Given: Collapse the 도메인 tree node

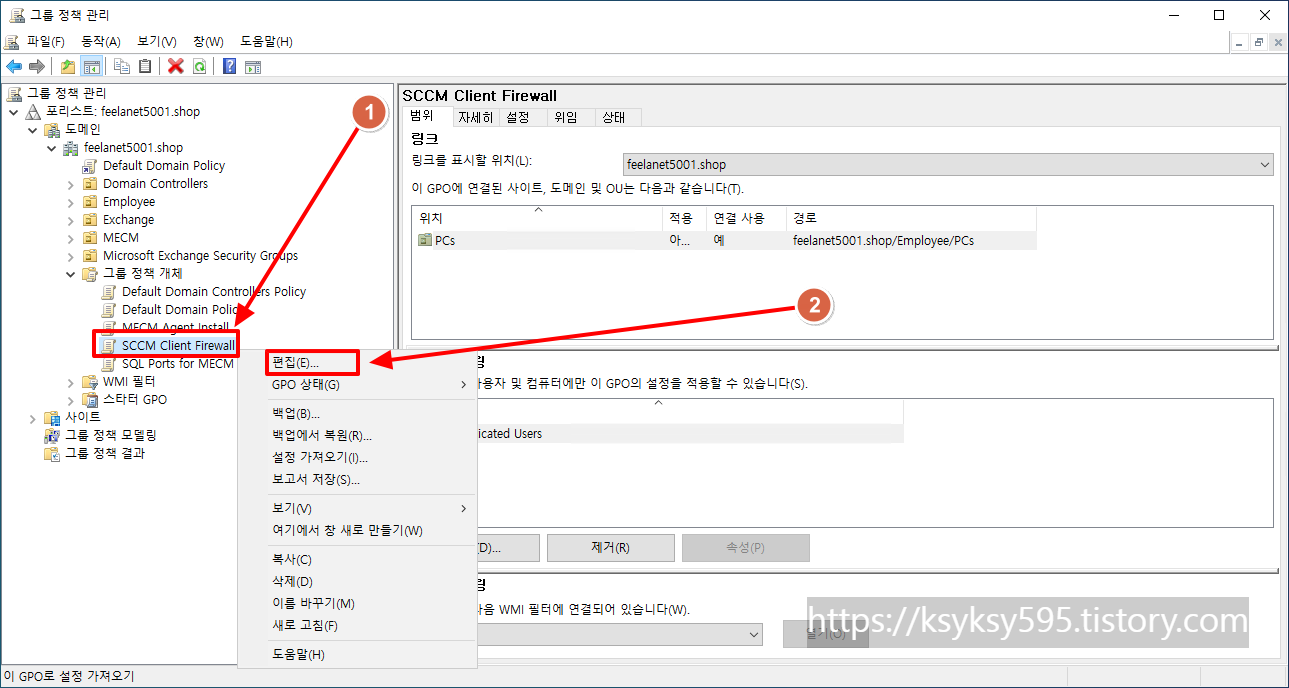Looking at the screenshot, I should (x=33, y=130).
